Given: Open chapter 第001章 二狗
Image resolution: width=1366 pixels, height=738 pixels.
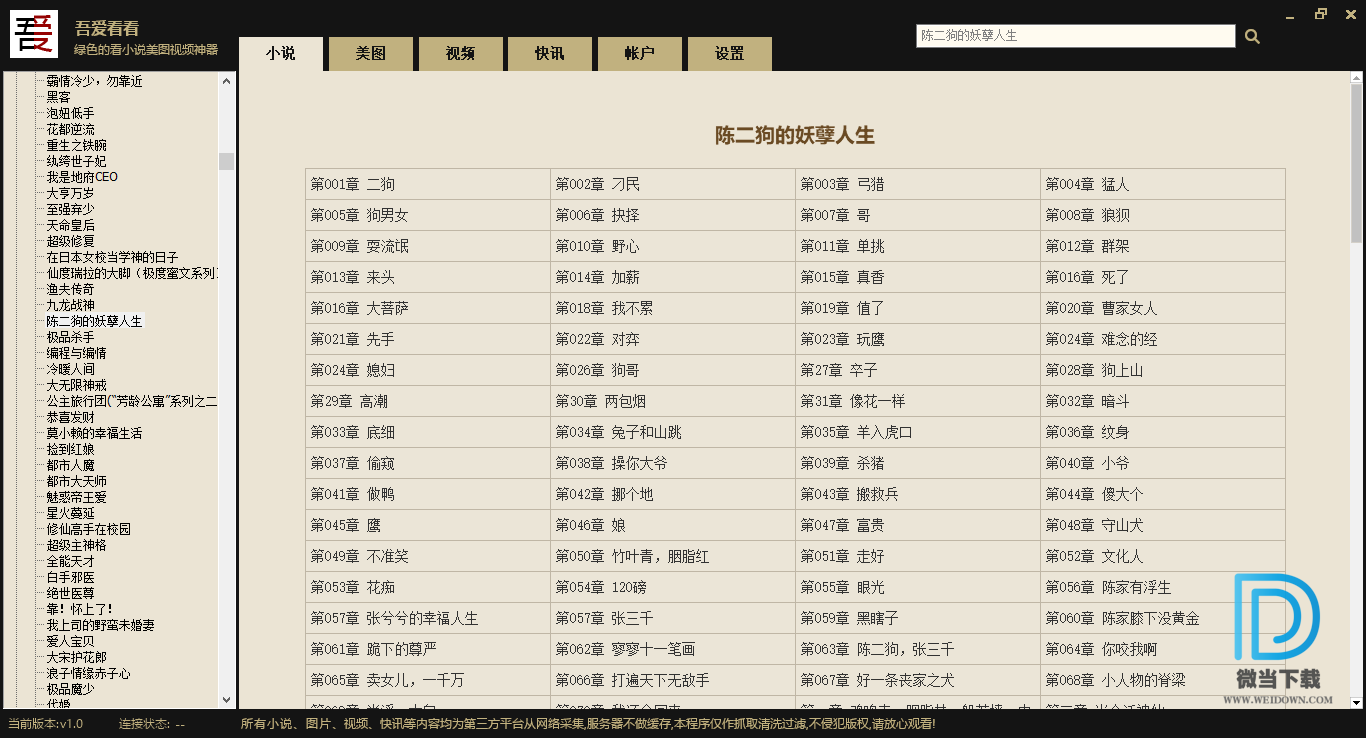Looking at the screenshot, I should (x=352, y=184).
